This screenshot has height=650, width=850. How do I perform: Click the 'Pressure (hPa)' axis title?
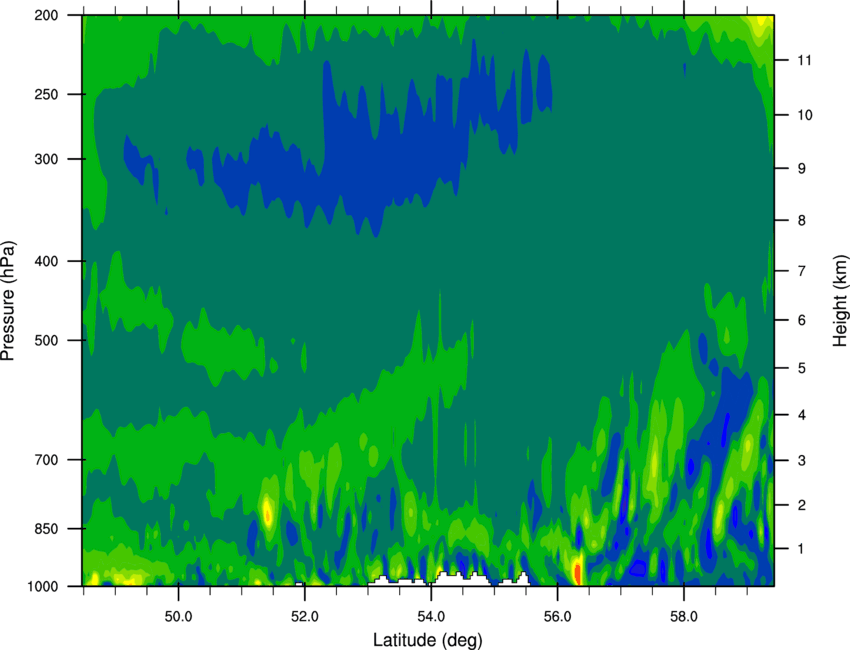click(x=8, y=300)
